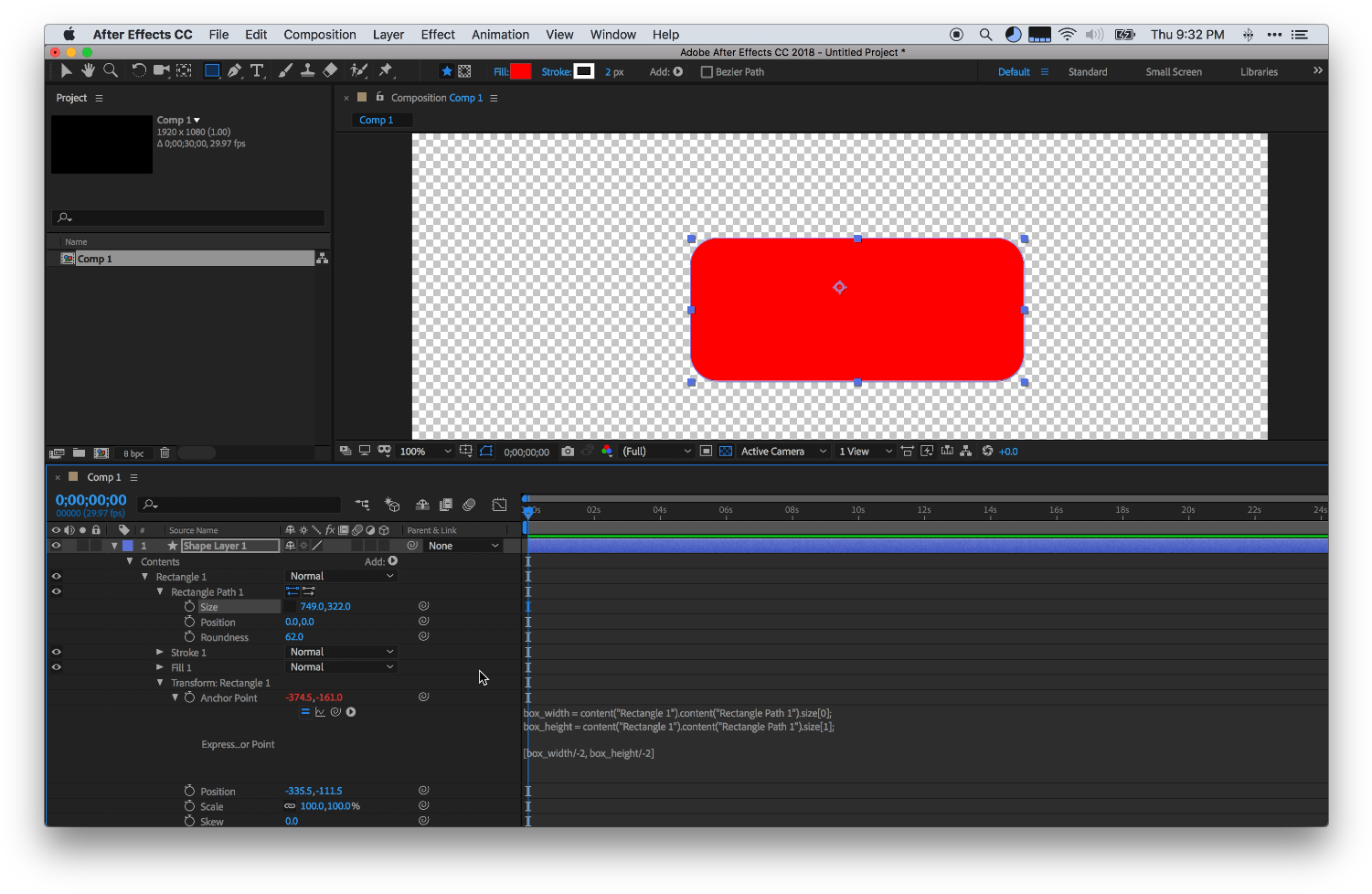1372x894 pixels.
Task: Select the Brush tool
Action: [284, 69]
